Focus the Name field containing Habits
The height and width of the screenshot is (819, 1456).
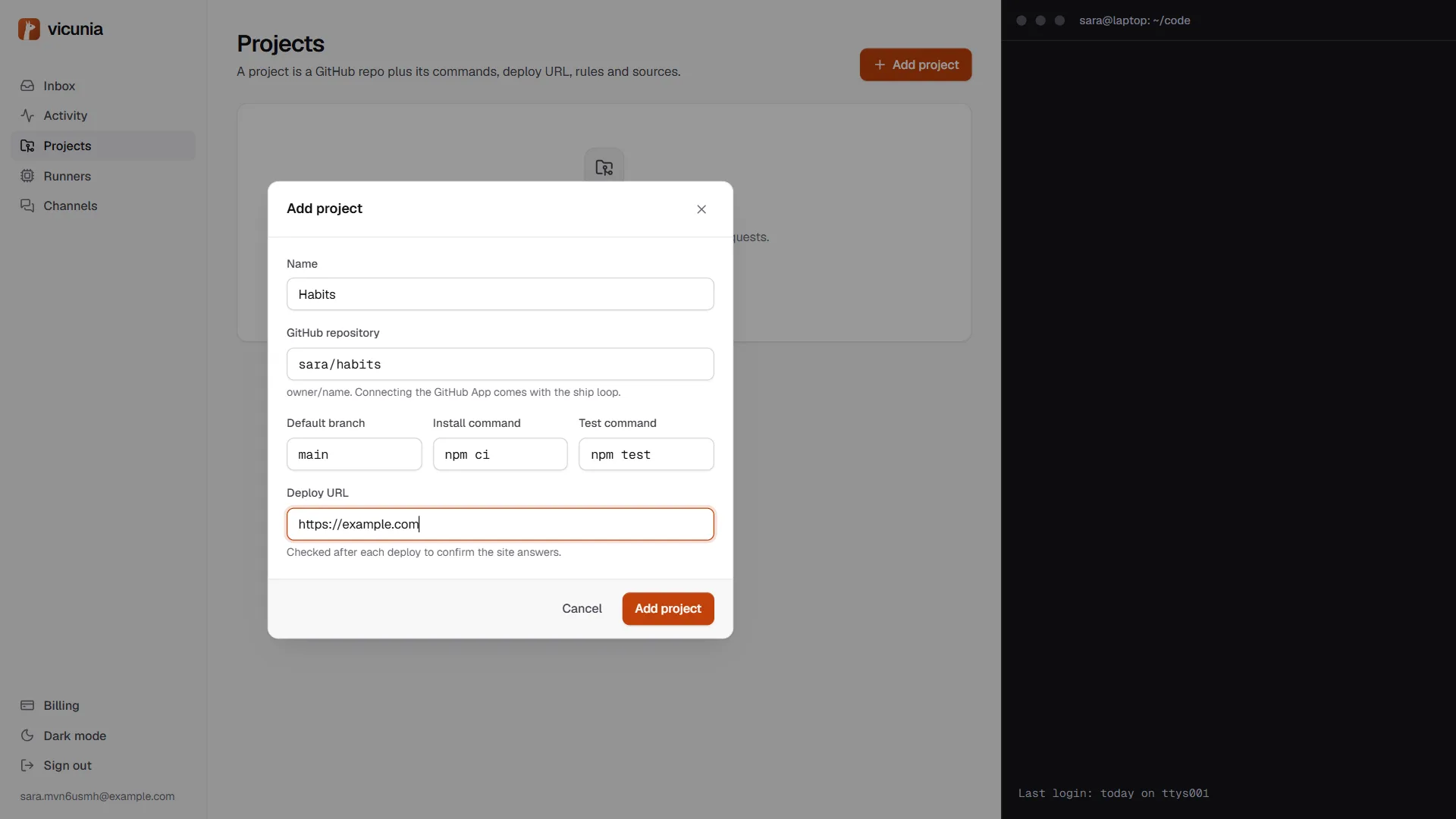pos(500,294)
